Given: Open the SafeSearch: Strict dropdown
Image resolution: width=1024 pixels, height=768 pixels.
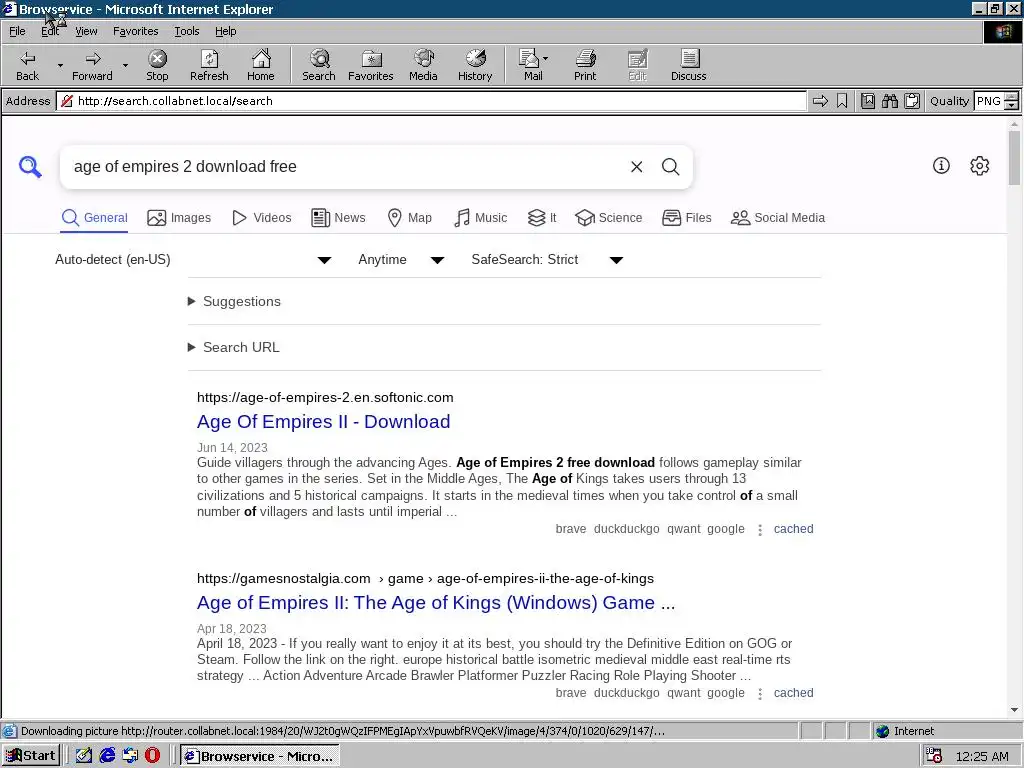Looking at the screenshot, I should (547, 260).
